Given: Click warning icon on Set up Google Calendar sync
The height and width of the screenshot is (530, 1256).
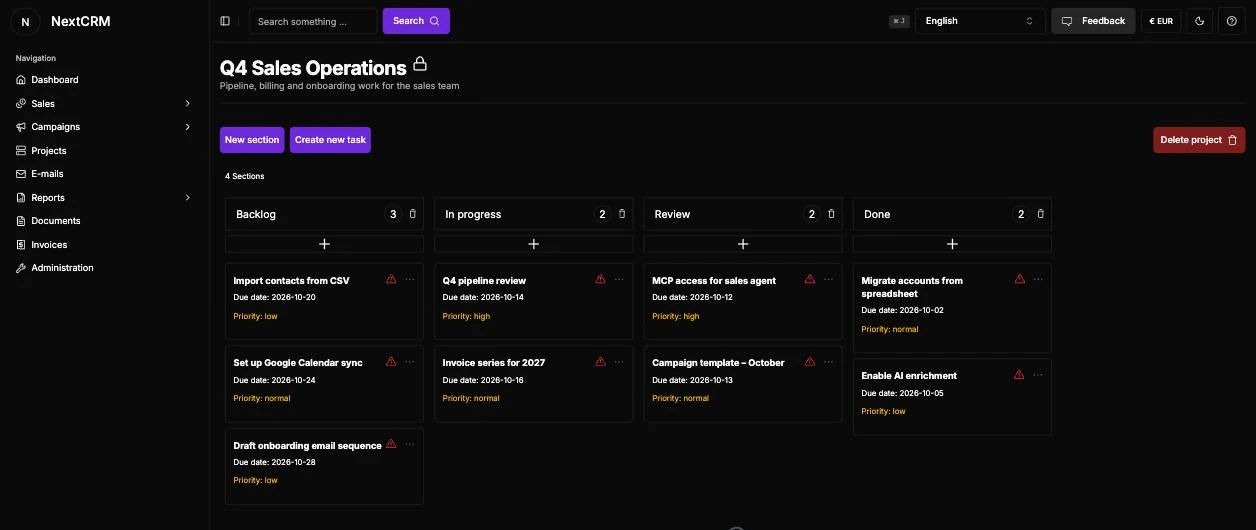Looking at the screenshot, I should [391, 361].
